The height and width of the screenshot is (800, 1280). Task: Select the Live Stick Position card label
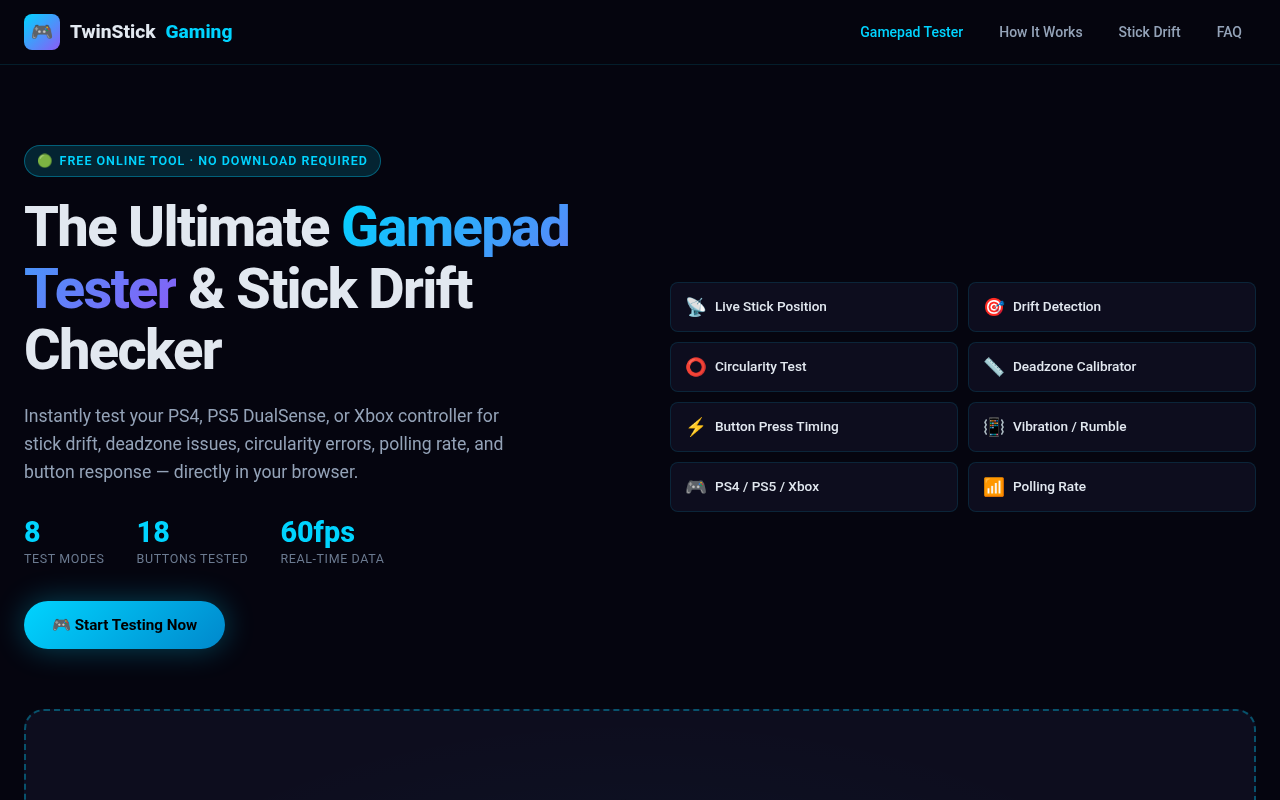(770, 307)
